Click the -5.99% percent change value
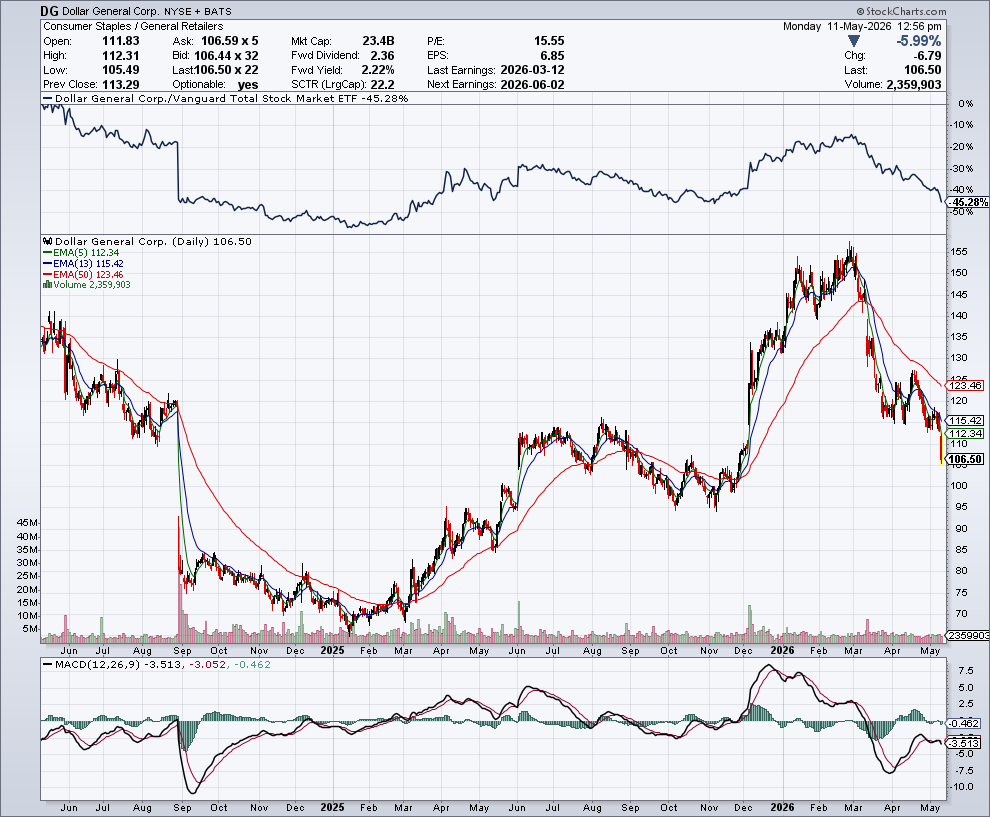 tap(919, 41)
